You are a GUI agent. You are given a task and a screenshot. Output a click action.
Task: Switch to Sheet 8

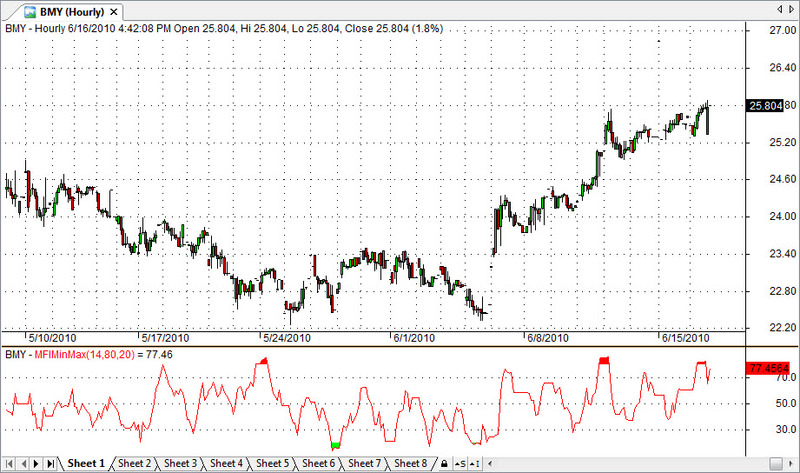pyautogui.click(x=410, y=463)
